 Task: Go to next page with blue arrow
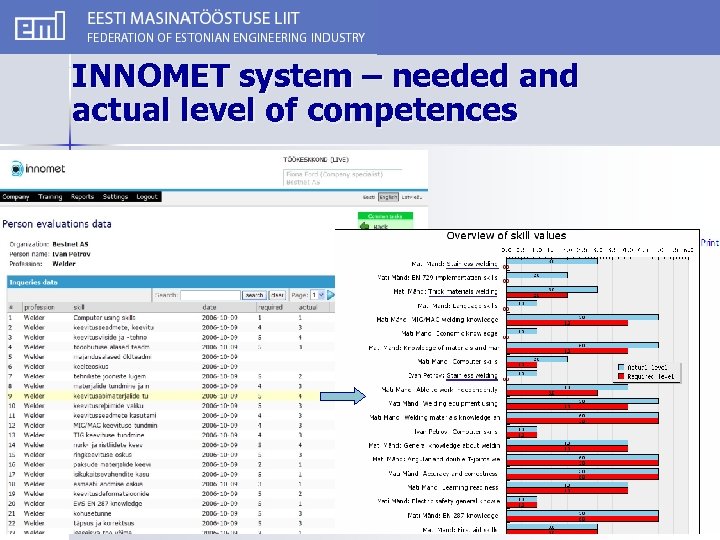tap(331, 295)
